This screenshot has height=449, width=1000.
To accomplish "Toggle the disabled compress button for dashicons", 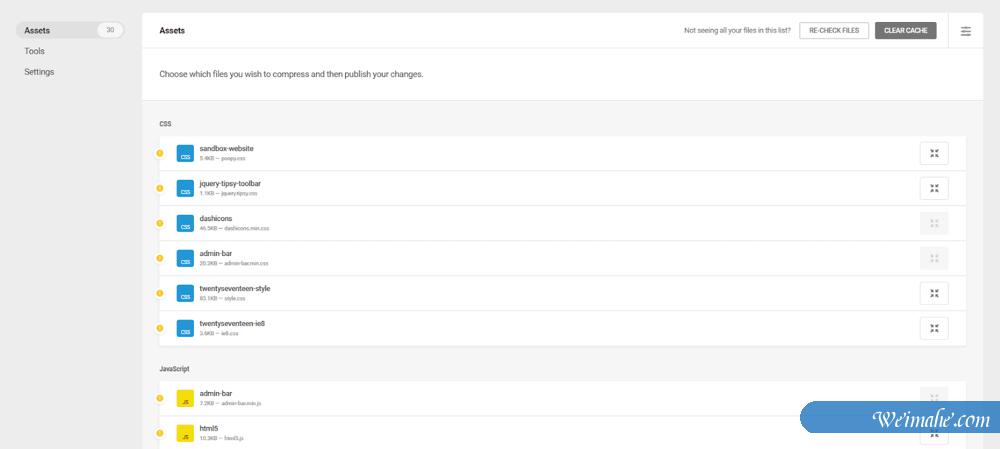I will [x=934, y=223].
